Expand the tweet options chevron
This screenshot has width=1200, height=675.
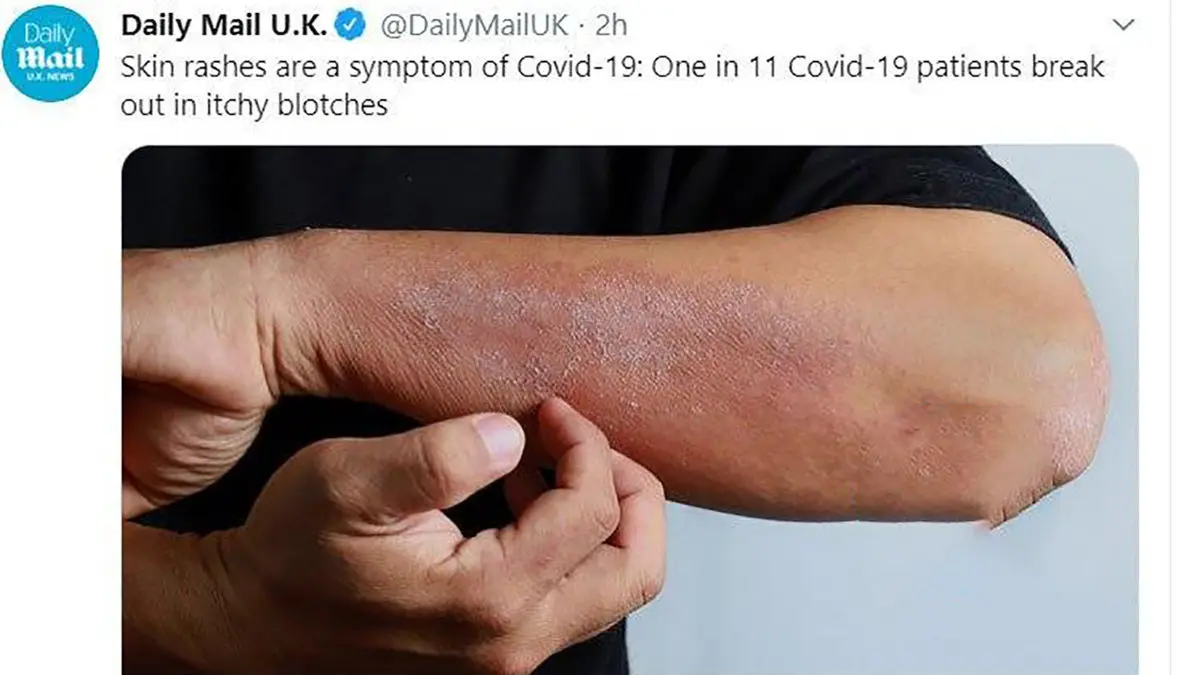coord(1124,24)
